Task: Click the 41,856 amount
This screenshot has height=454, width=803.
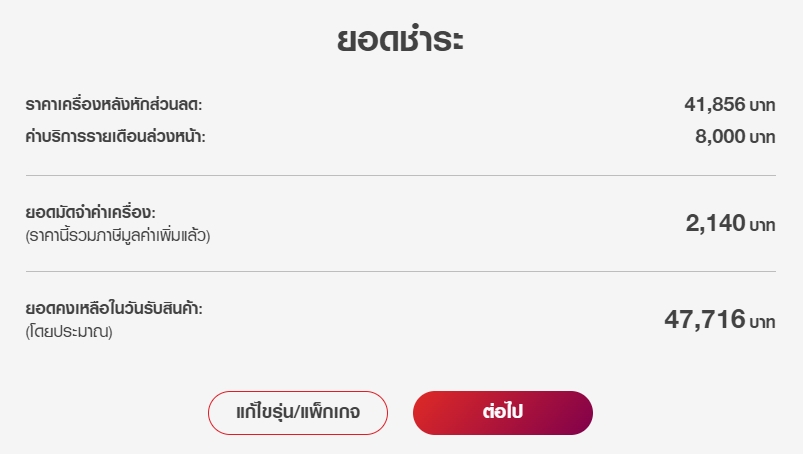Action: pos(715,104)
